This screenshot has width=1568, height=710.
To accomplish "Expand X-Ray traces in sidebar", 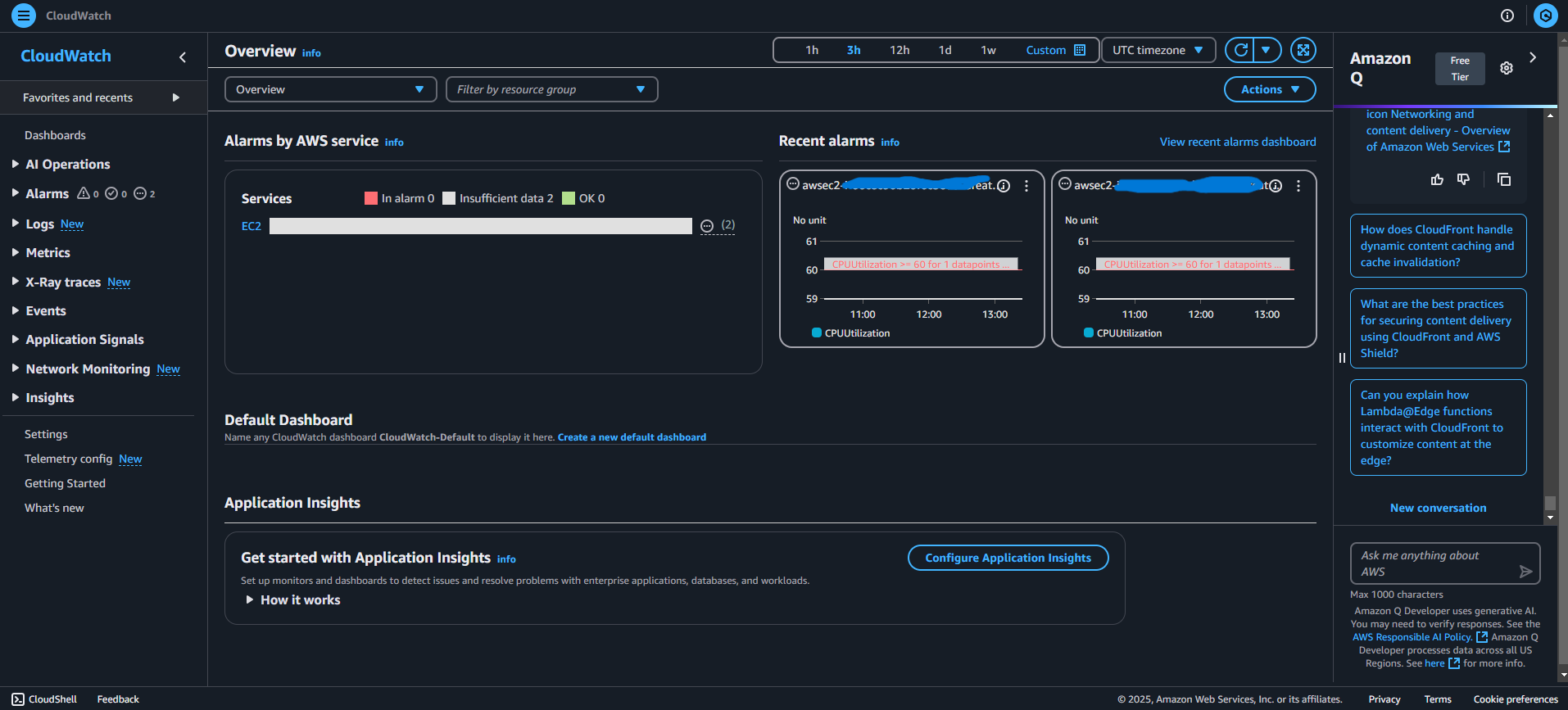I will click(x=16, y=281).
